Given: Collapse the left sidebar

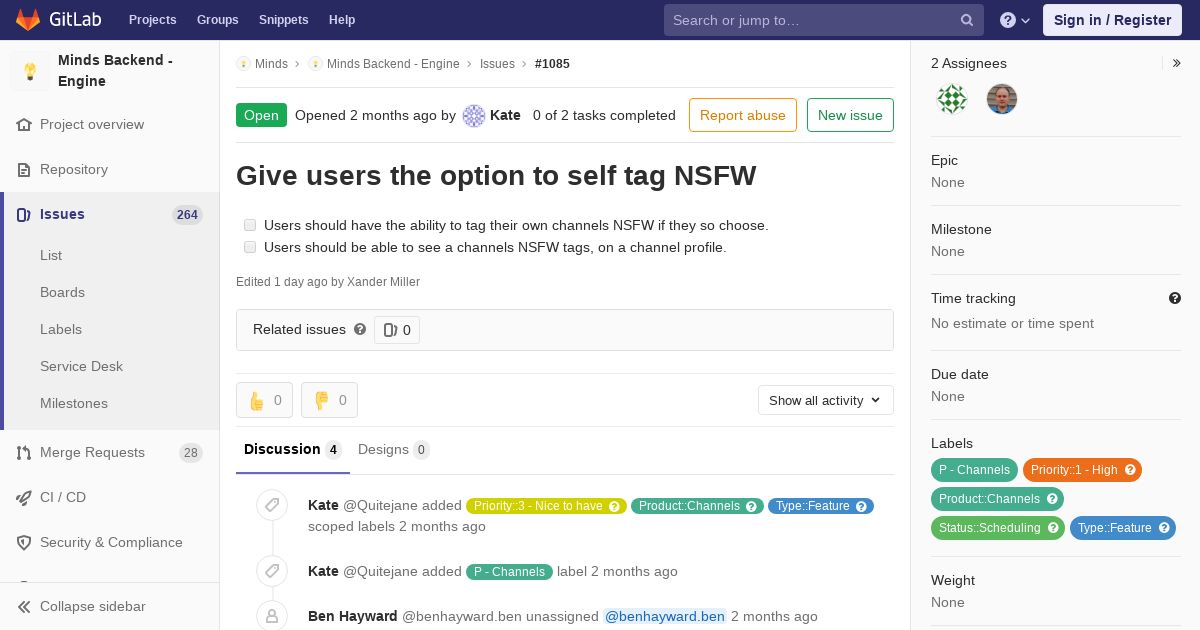Looking at the screenshot, I should (x=92, y=606).
